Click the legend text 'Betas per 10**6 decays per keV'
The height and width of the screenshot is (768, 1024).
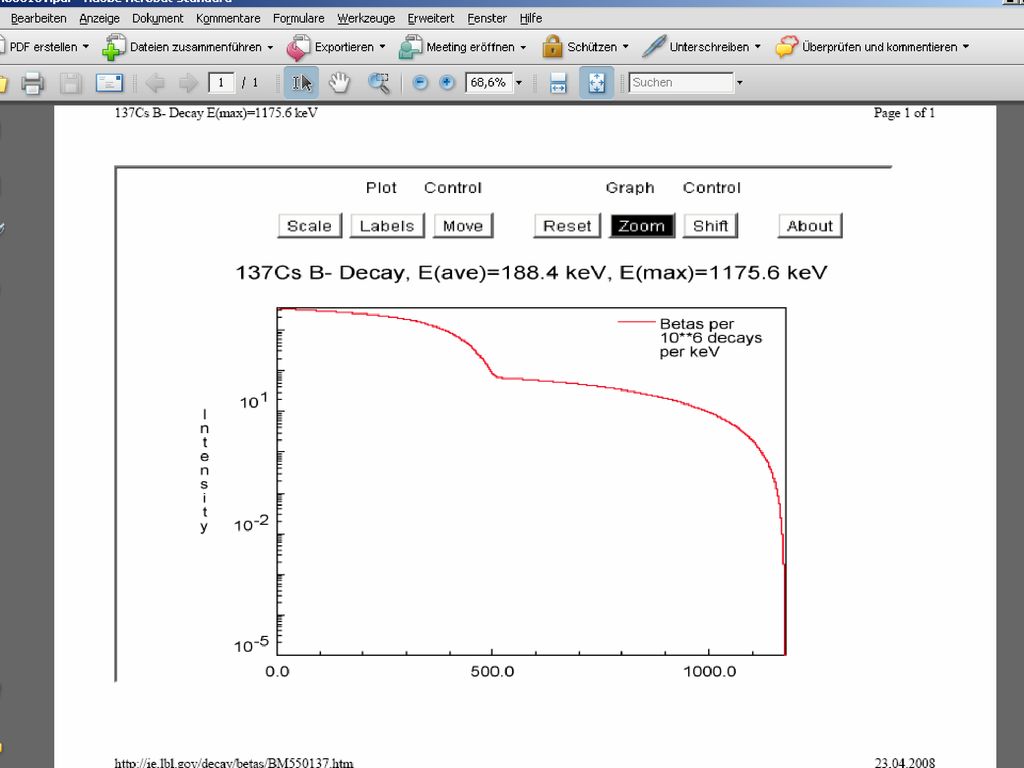click(711, 338)
